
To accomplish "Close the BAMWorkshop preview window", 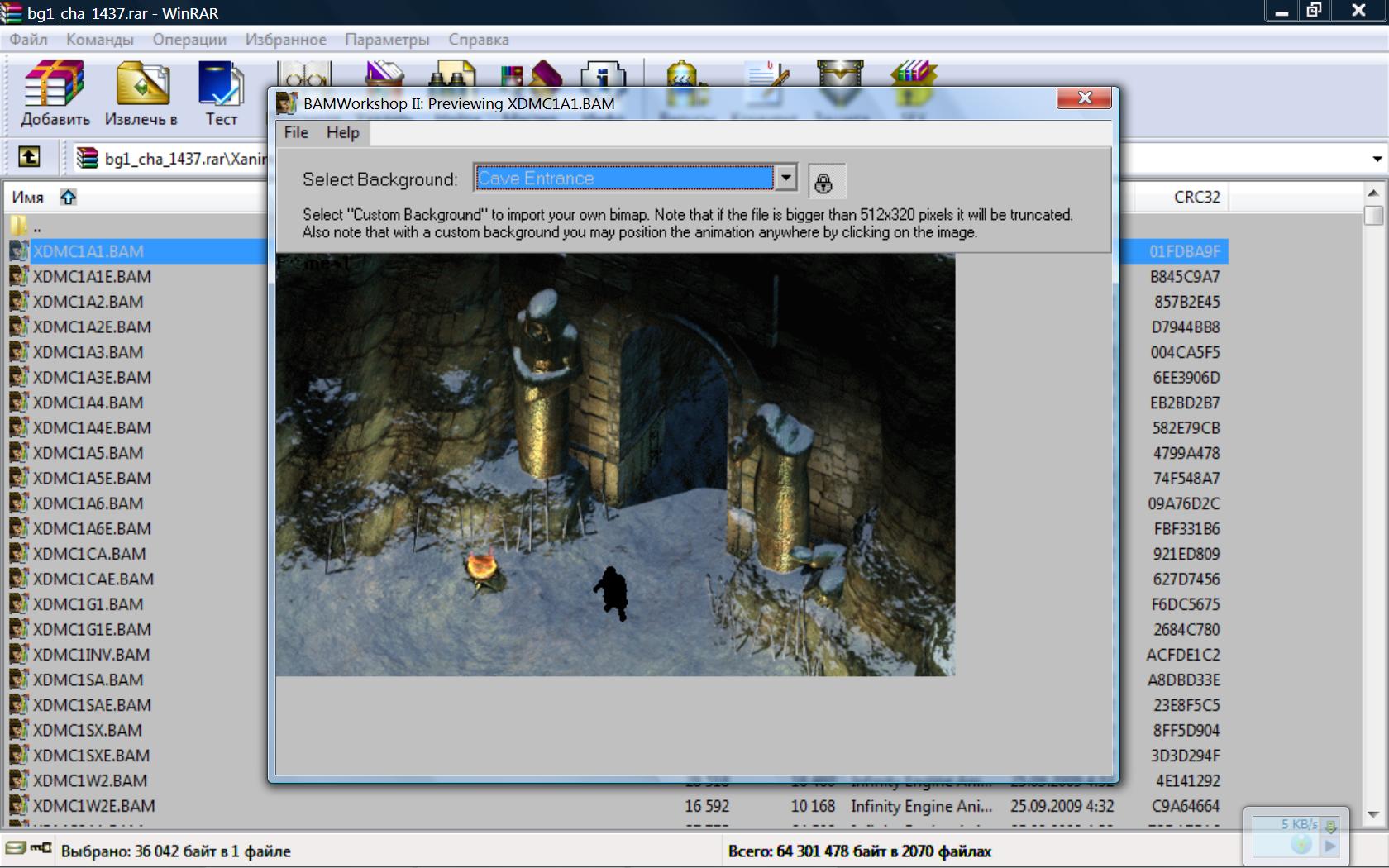I will (1085, 98).
